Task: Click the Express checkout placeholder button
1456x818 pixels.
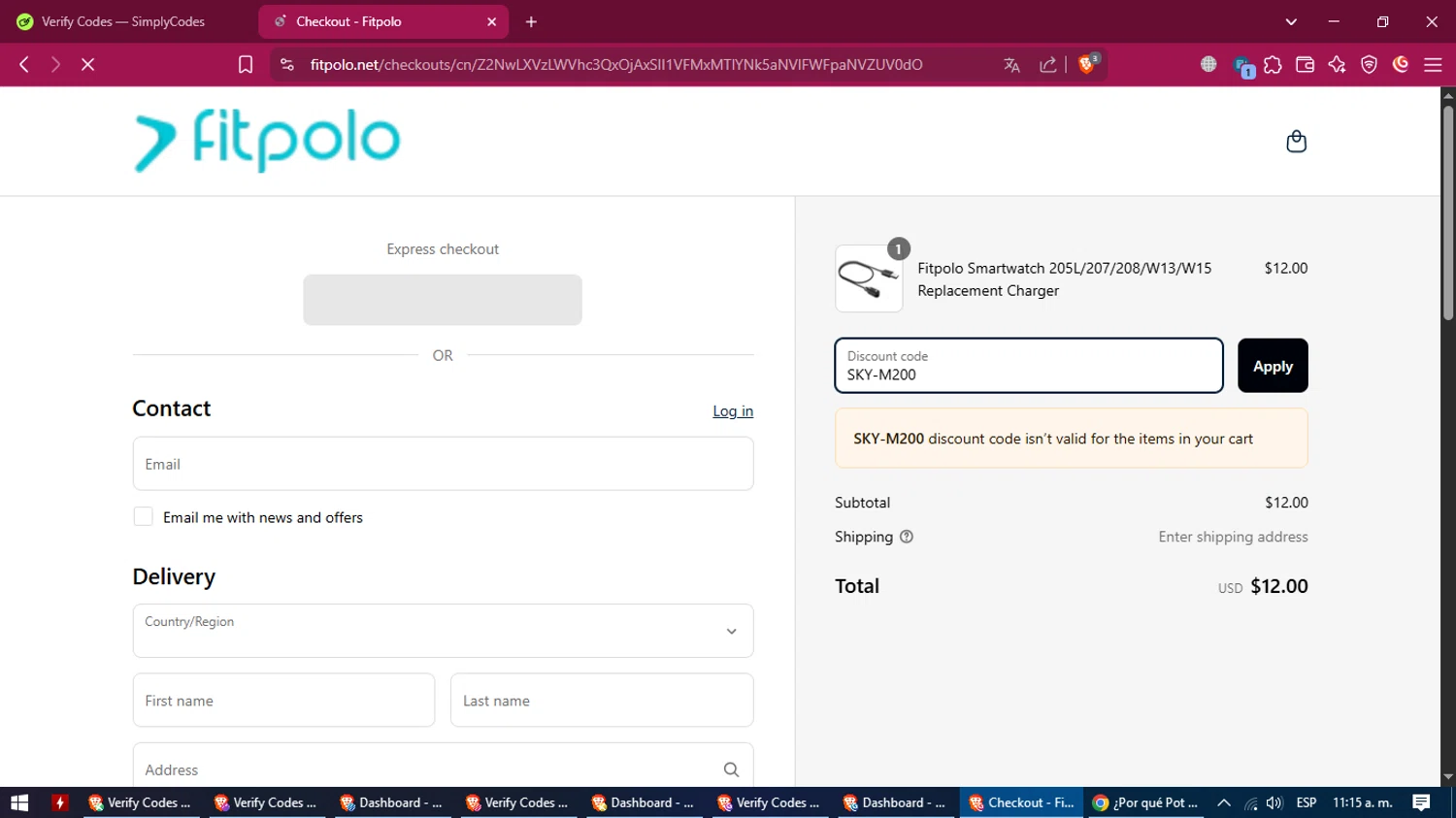Action: [x=443, y=300]
